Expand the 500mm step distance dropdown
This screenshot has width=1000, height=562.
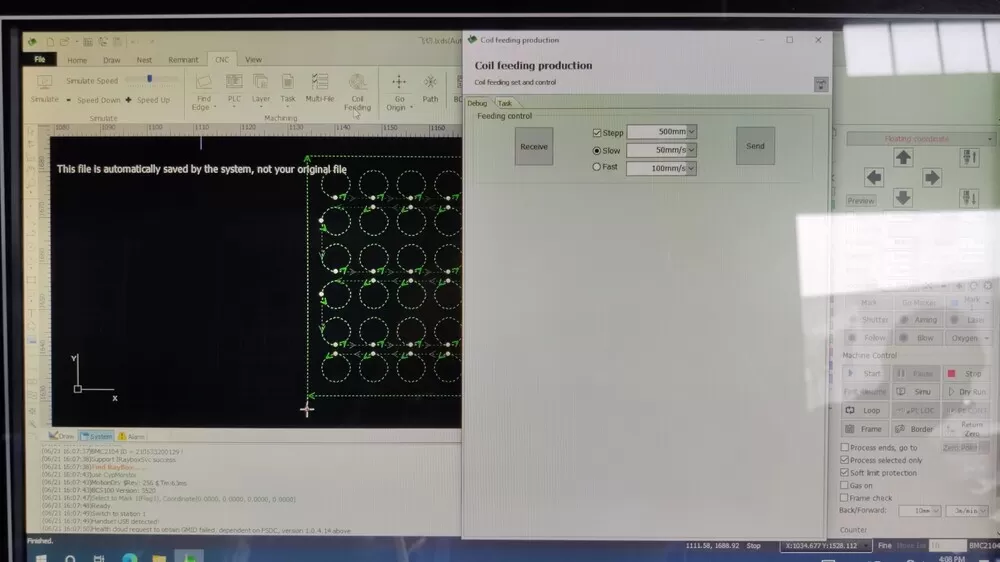click(x=691, y=132)
